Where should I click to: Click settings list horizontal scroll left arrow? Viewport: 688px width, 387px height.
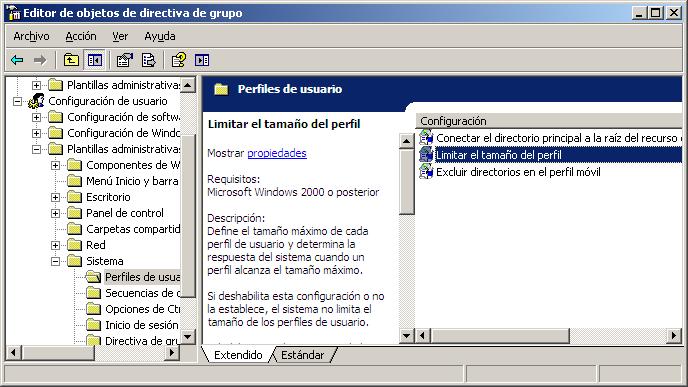[x=423, y=336]
